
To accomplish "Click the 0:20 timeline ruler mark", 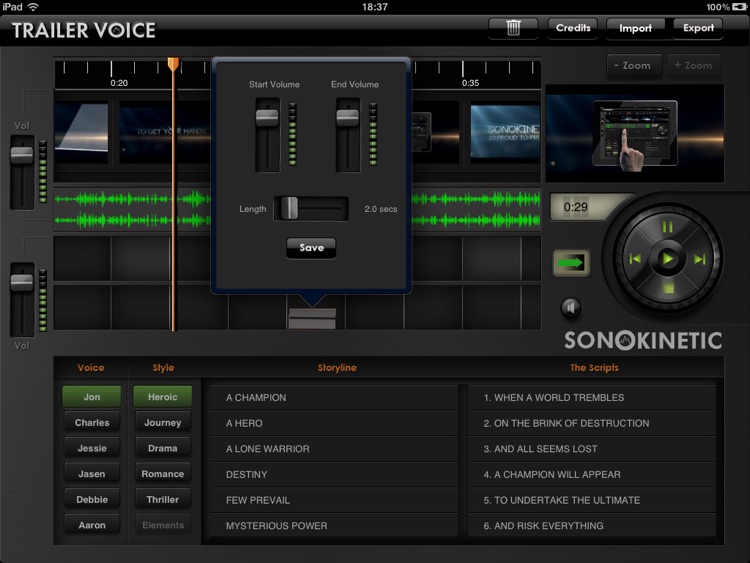I will coord(119,83).
